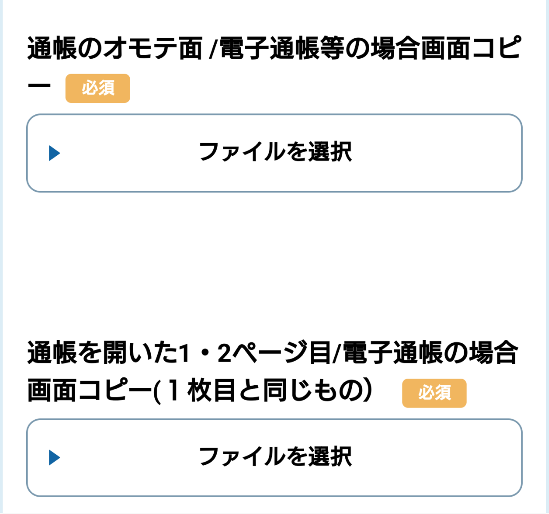
Task: Click the light blue right page border
Action: click(547, 257)
